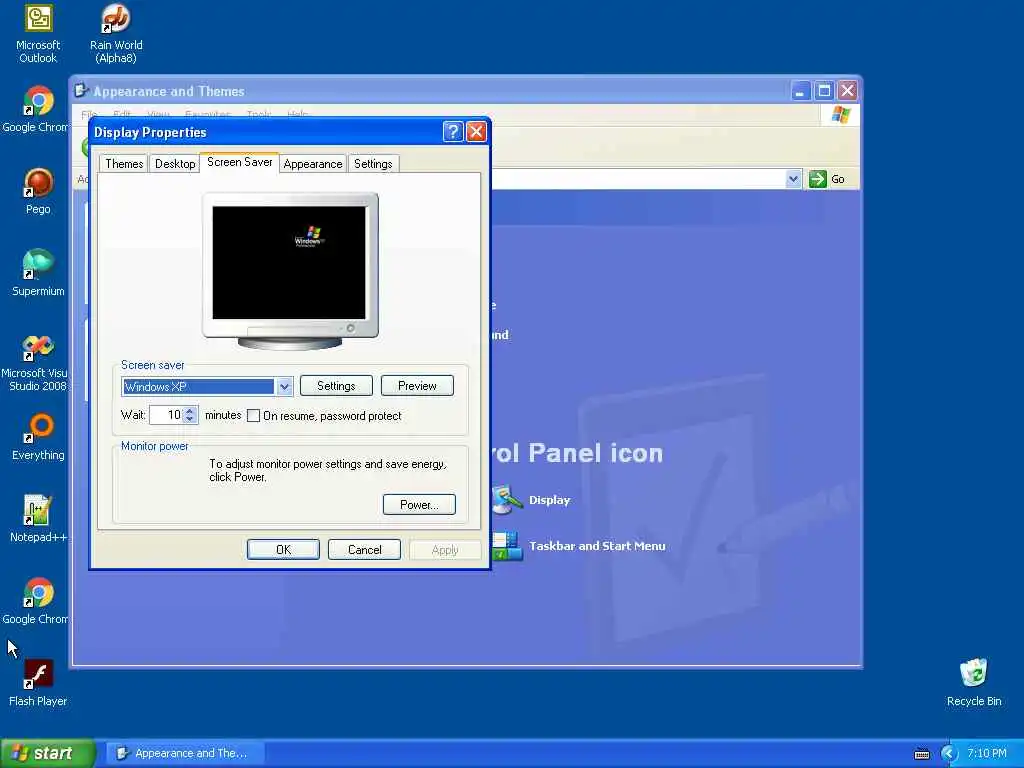Click the Cancel button
The image size is (1024, 768).
coord(364,550)
